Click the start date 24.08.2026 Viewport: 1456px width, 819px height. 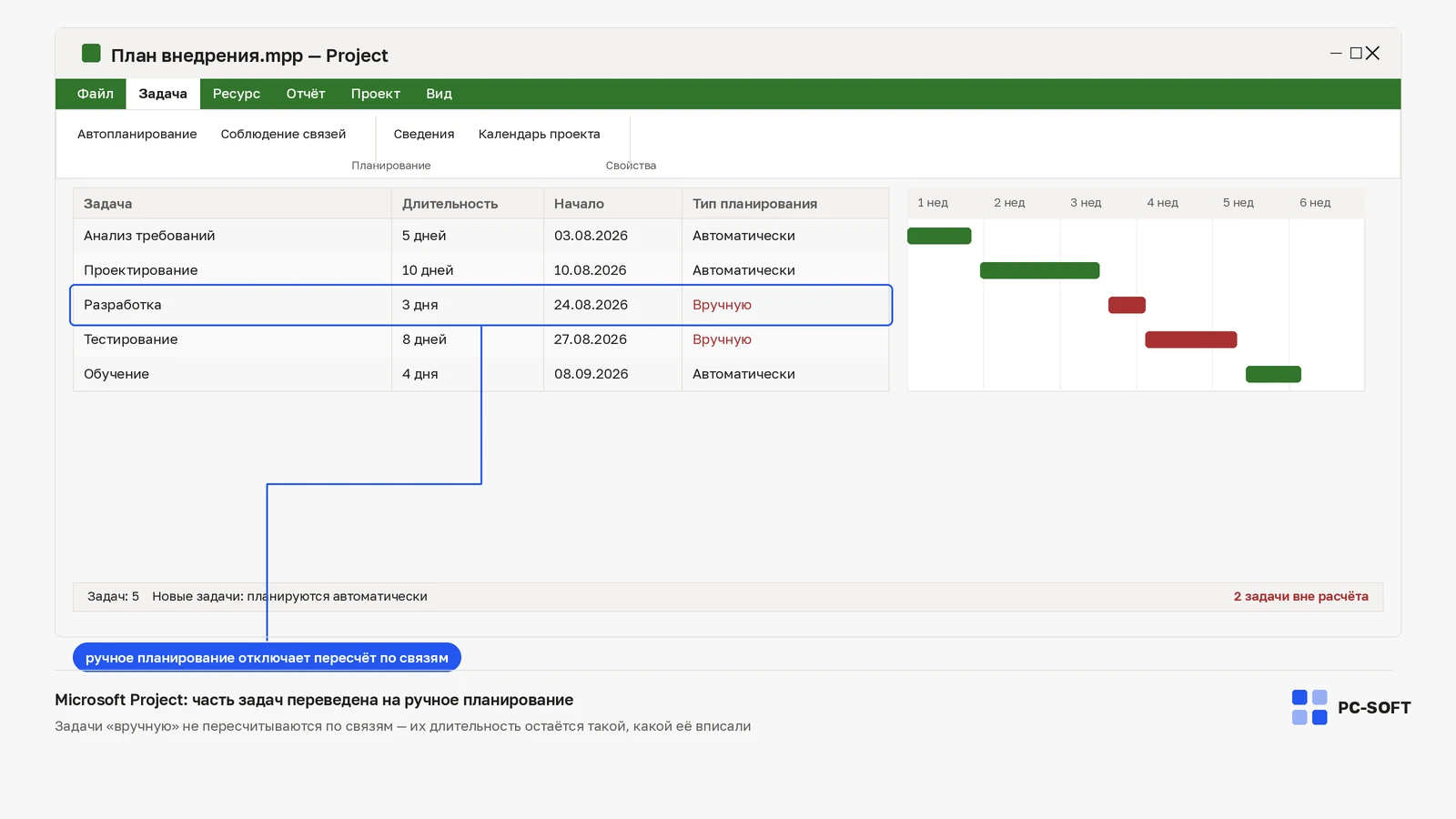591,305
